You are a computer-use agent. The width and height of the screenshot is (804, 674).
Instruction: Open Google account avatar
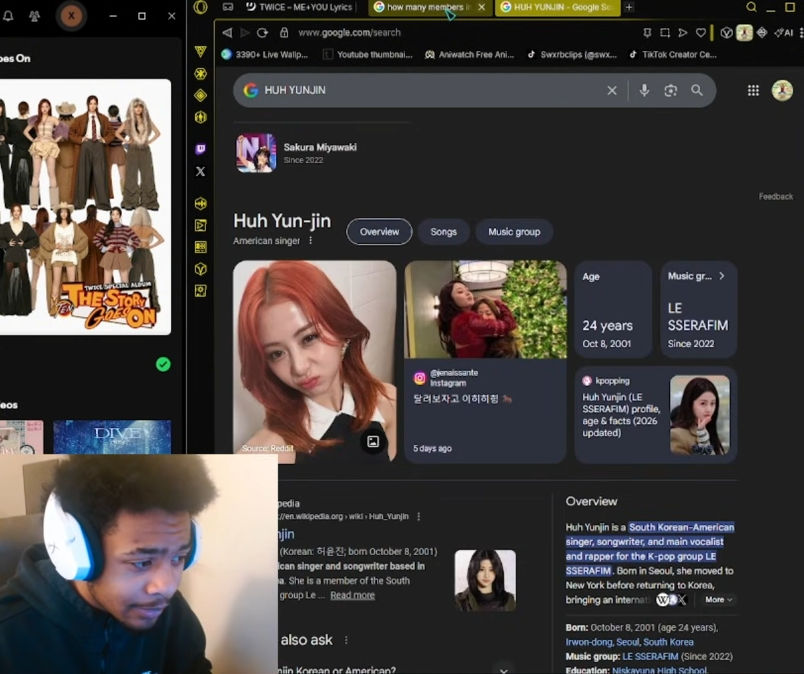(x=782, y=91)
